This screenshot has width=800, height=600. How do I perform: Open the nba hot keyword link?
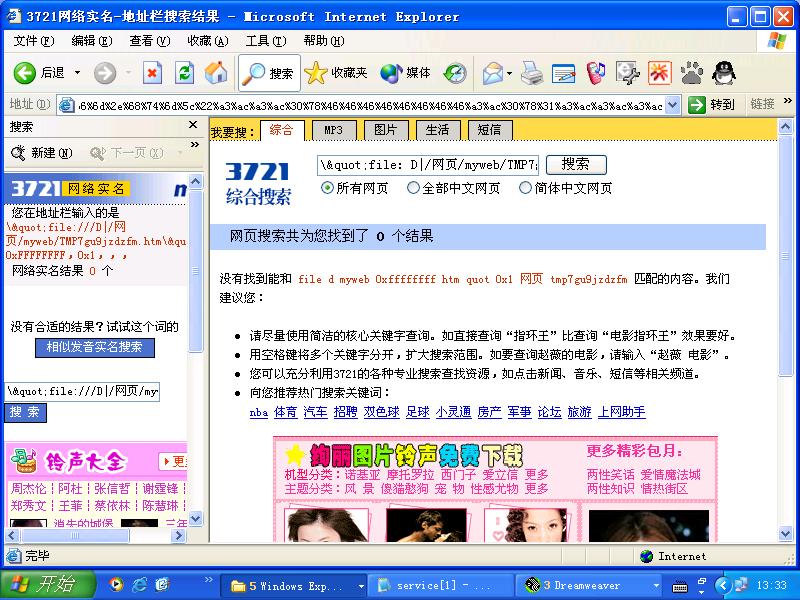pyautogui.click(x=259, y=412)
